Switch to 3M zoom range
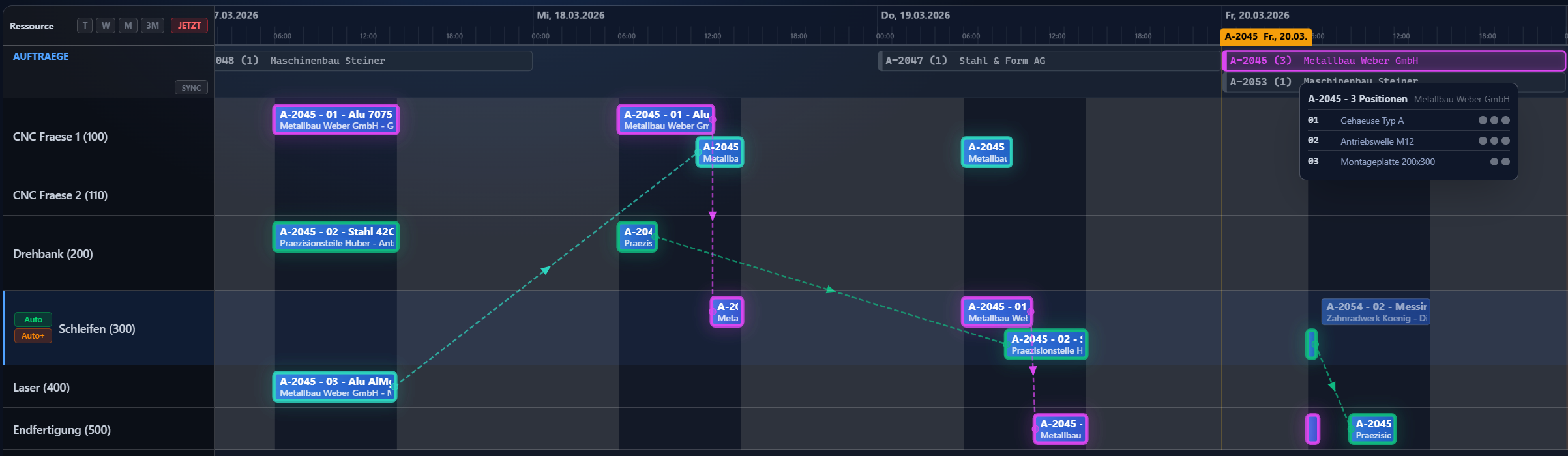Image resolution: width=1568 pixels, height=456 pixels. tap(152, 25)
